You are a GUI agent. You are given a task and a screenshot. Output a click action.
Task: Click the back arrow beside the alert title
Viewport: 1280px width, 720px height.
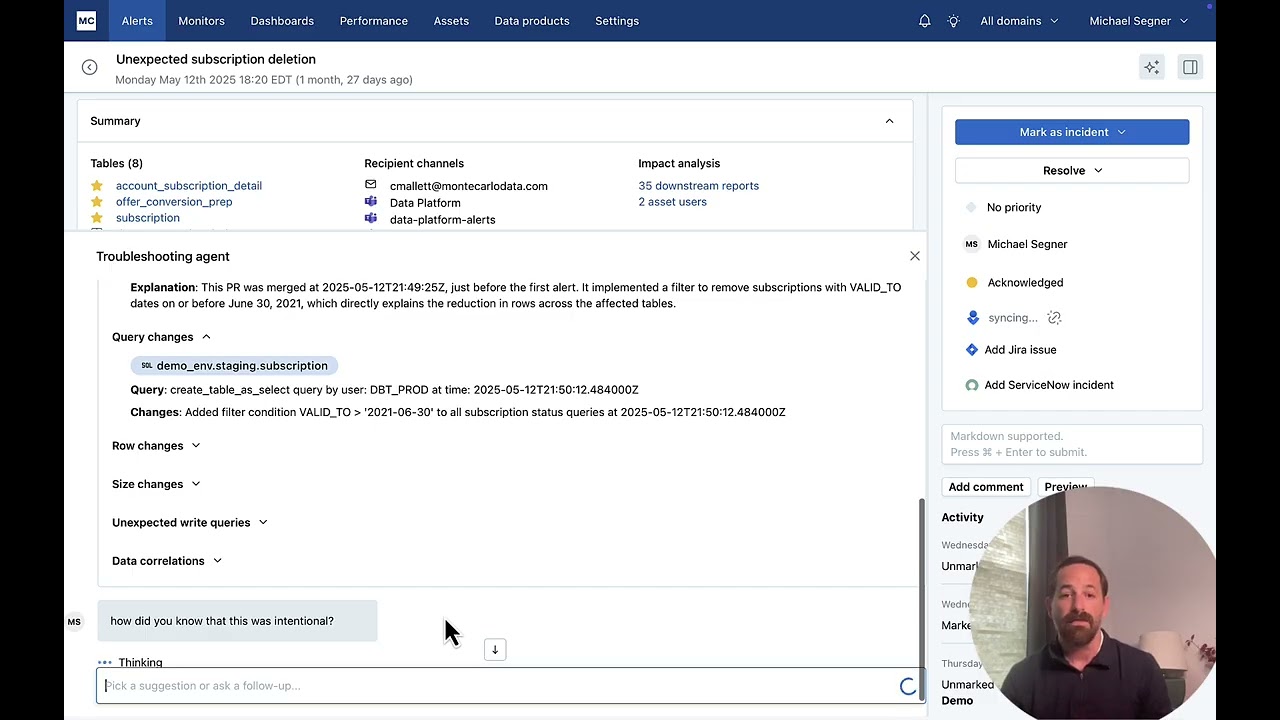tap(89, 67)
